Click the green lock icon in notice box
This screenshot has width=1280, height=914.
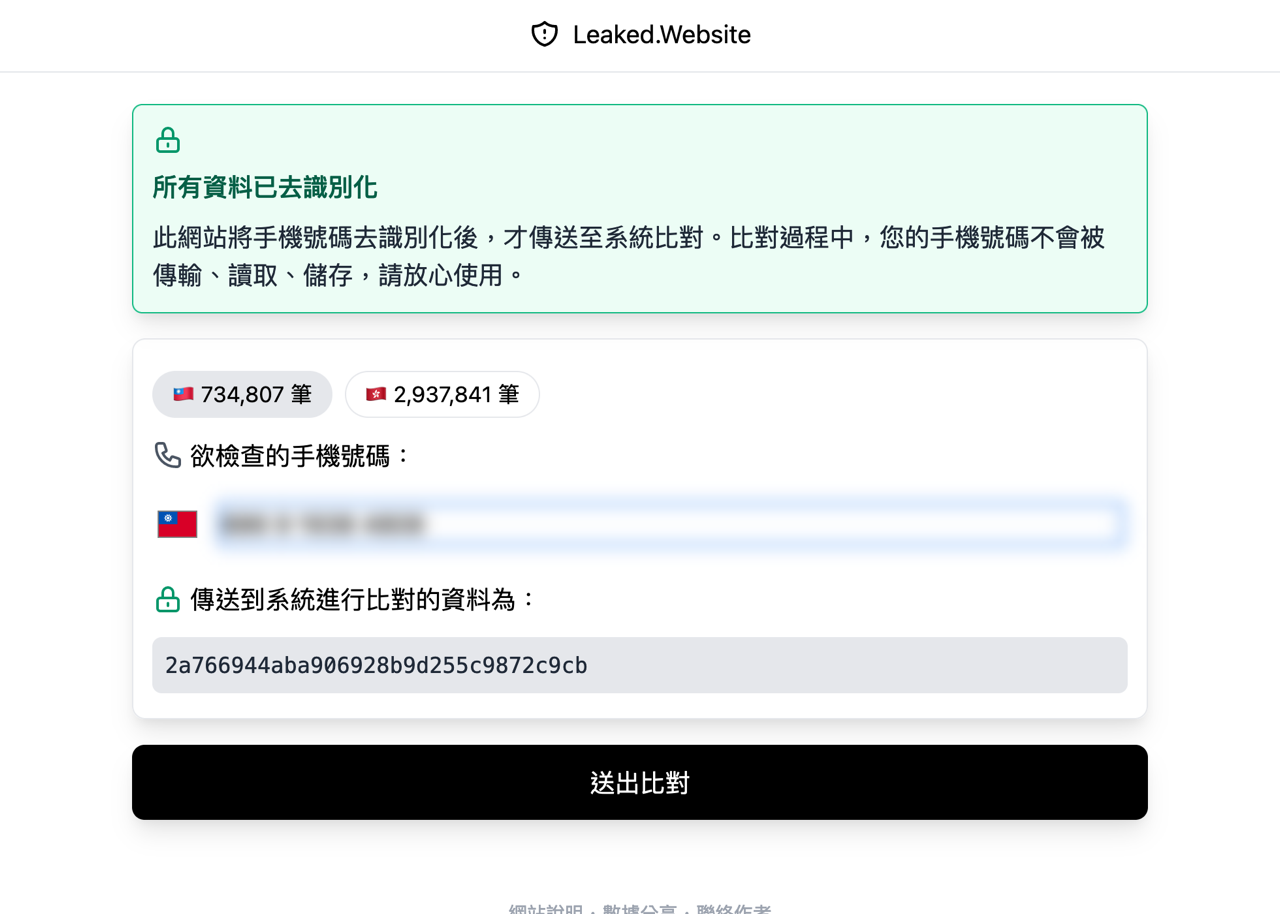point(168,140)
